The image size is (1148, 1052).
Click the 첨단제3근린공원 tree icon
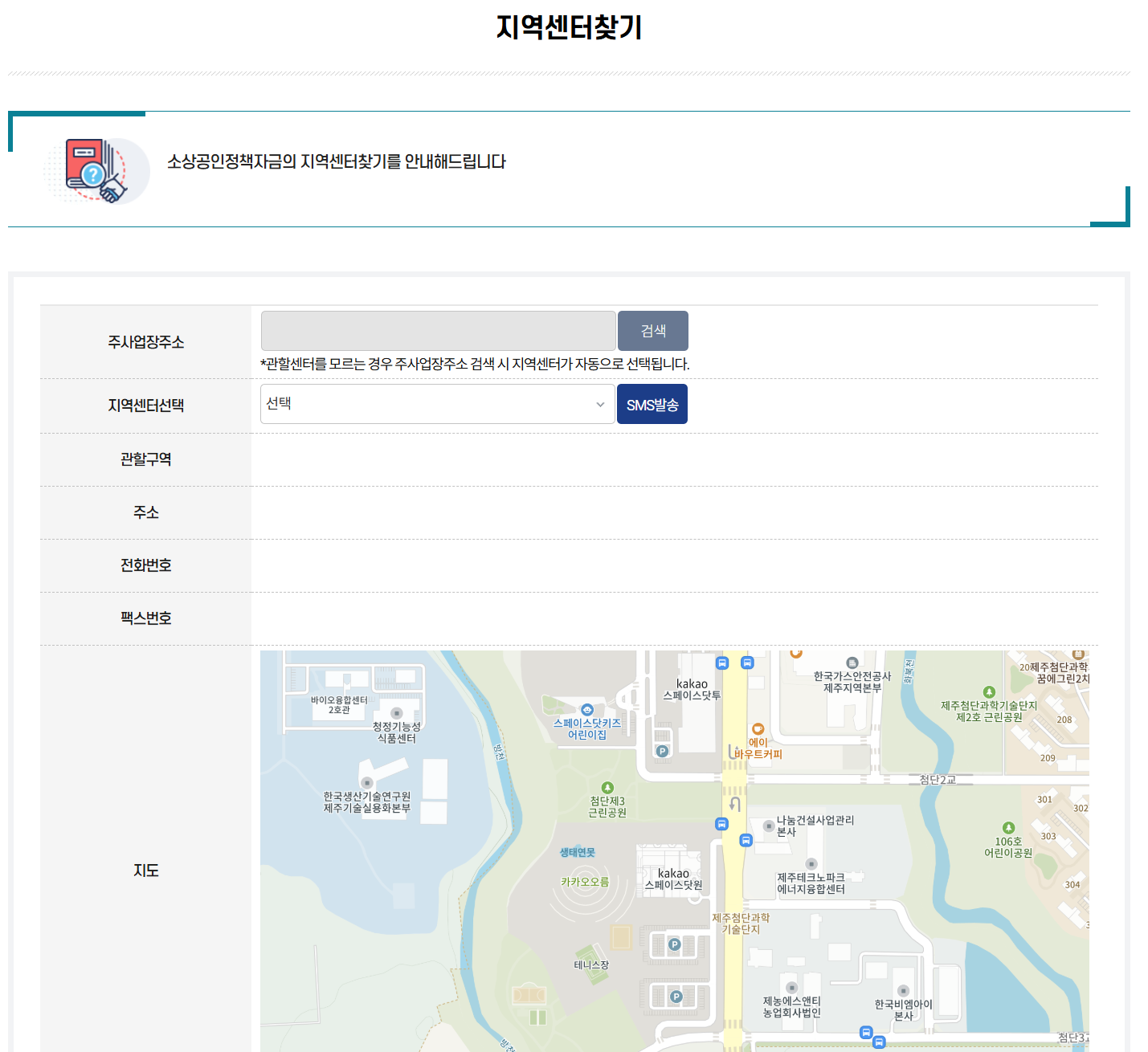(x=607, y=788)
